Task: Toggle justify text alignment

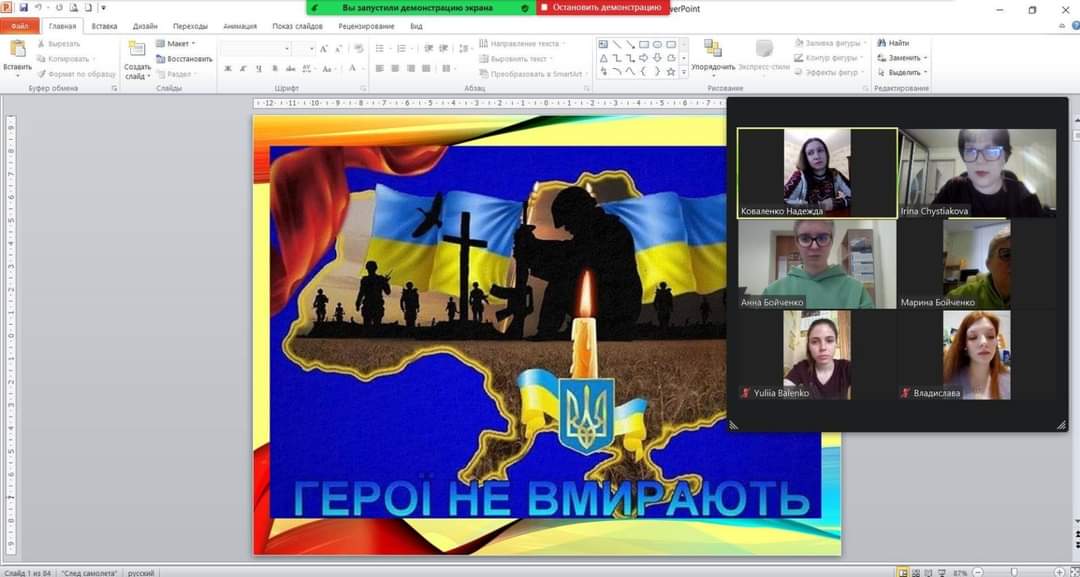Action: point(426,69)
